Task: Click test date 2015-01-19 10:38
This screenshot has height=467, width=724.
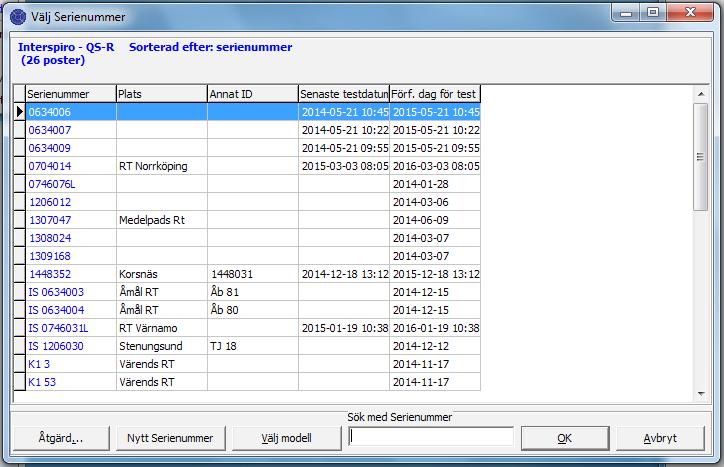Action: pyautogui.click(x=345, y=328)
